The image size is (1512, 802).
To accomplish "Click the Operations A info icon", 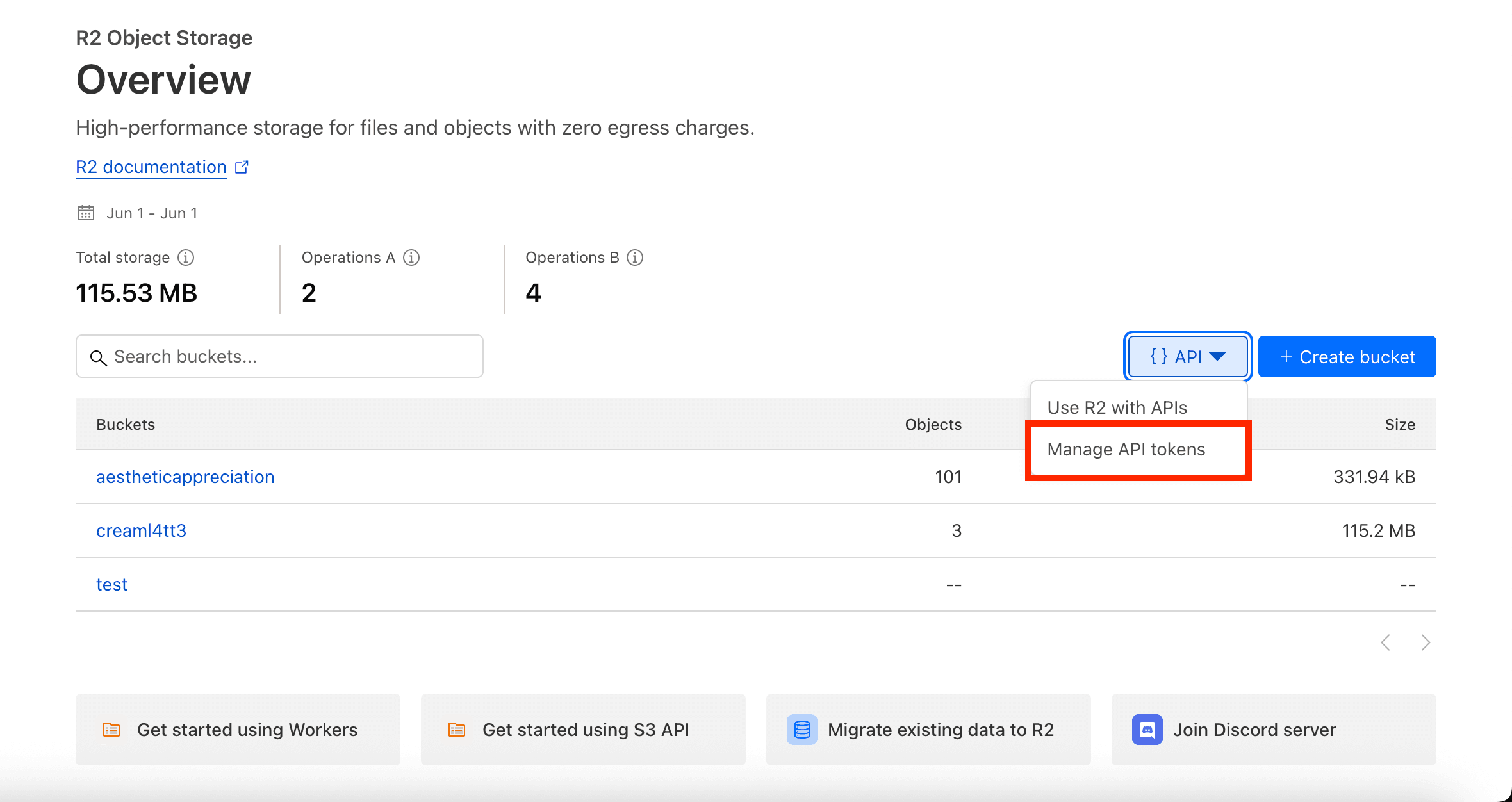I will 411,258.
